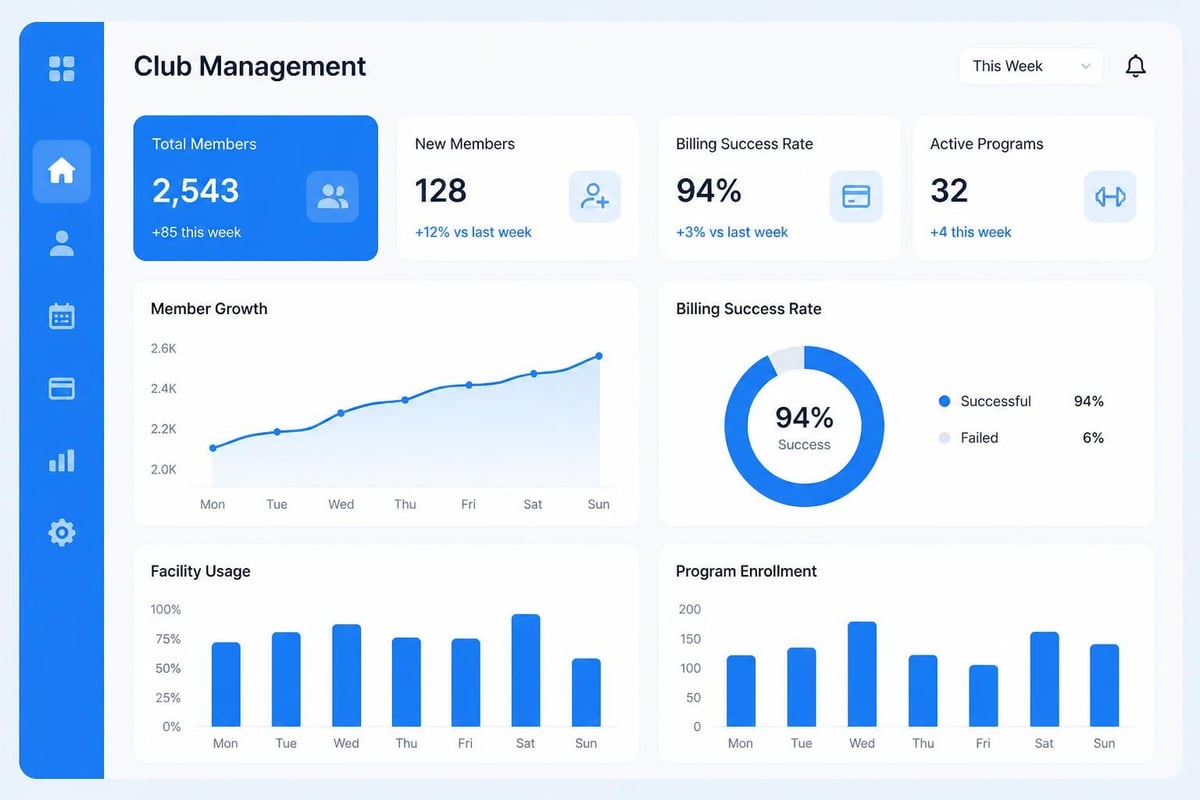Click the 200 axis label in Program Enrollment
The height and width of the screenshot is (800, 1200).
[x=690, y=609]
